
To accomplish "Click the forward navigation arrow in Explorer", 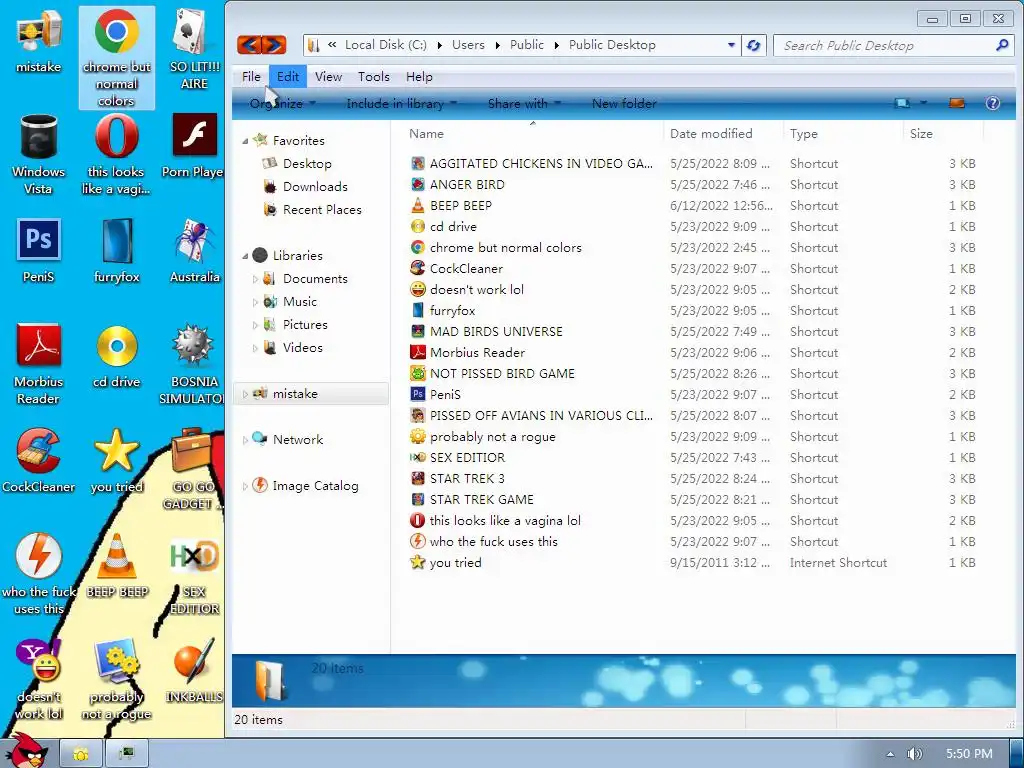I will [274, 44].
